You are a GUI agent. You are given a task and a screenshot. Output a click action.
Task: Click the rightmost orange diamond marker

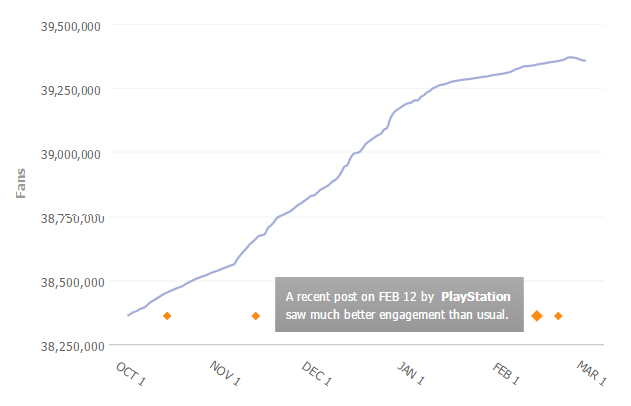point(558,316)
